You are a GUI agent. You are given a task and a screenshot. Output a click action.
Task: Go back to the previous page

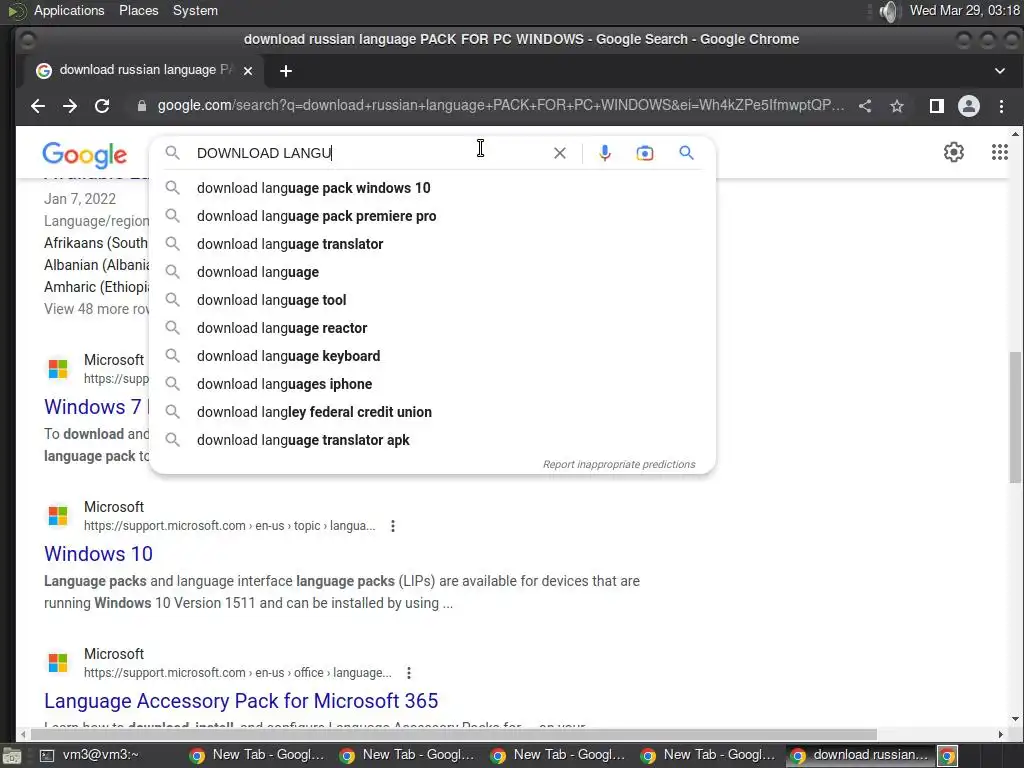(38, 106)
